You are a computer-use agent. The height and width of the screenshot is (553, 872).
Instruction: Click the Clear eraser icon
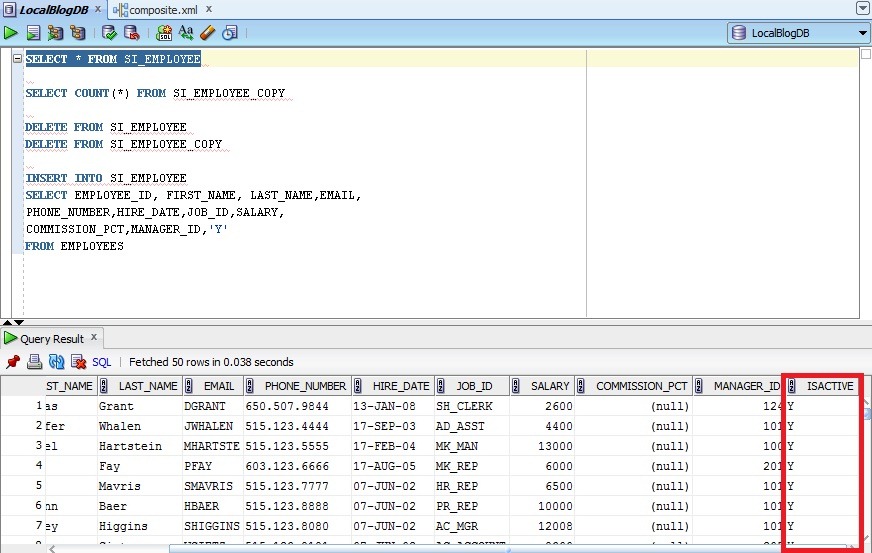coord(208,33)
